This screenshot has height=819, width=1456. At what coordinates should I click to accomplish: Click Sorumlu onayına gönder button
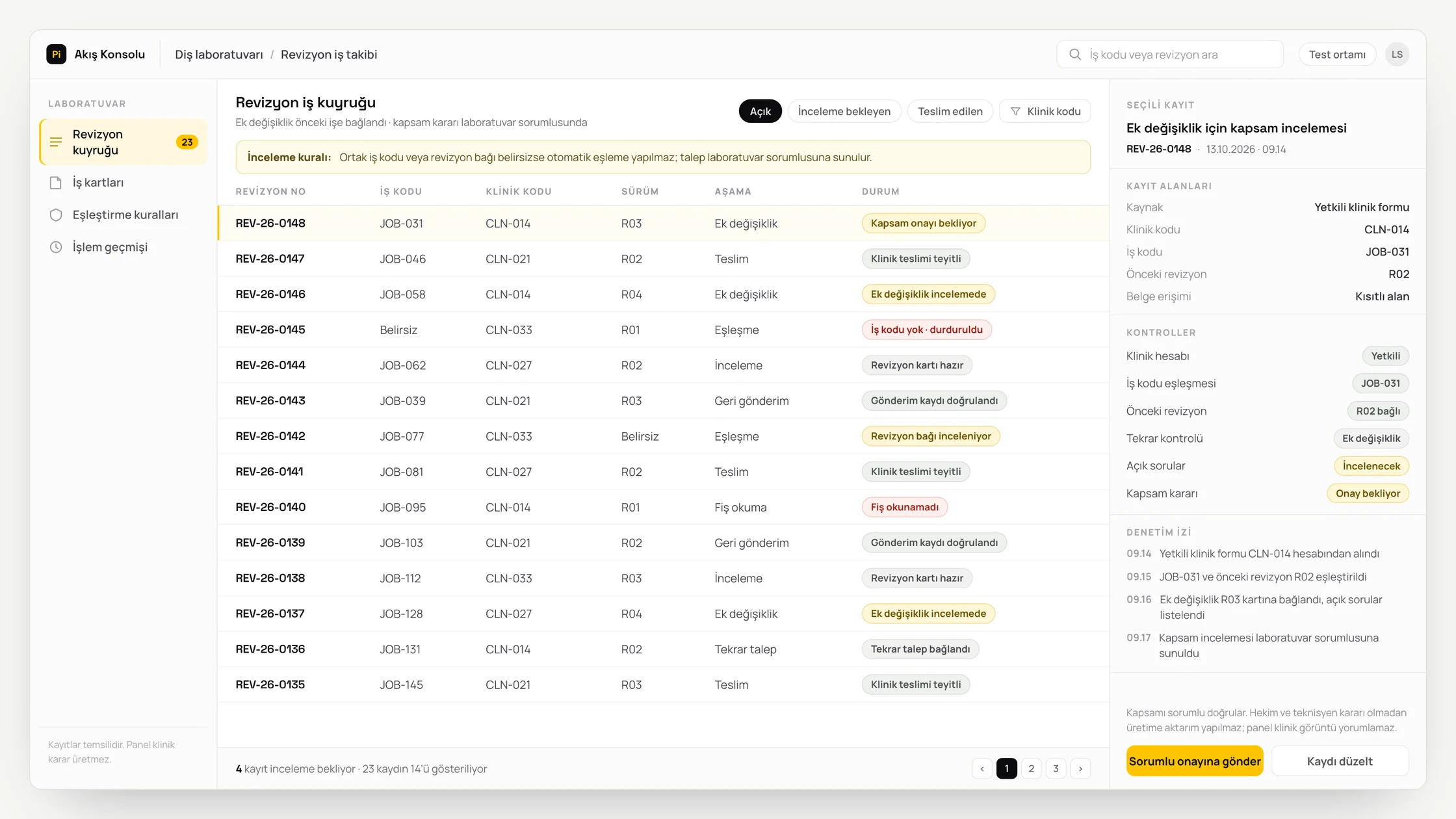pos(1195,761)
